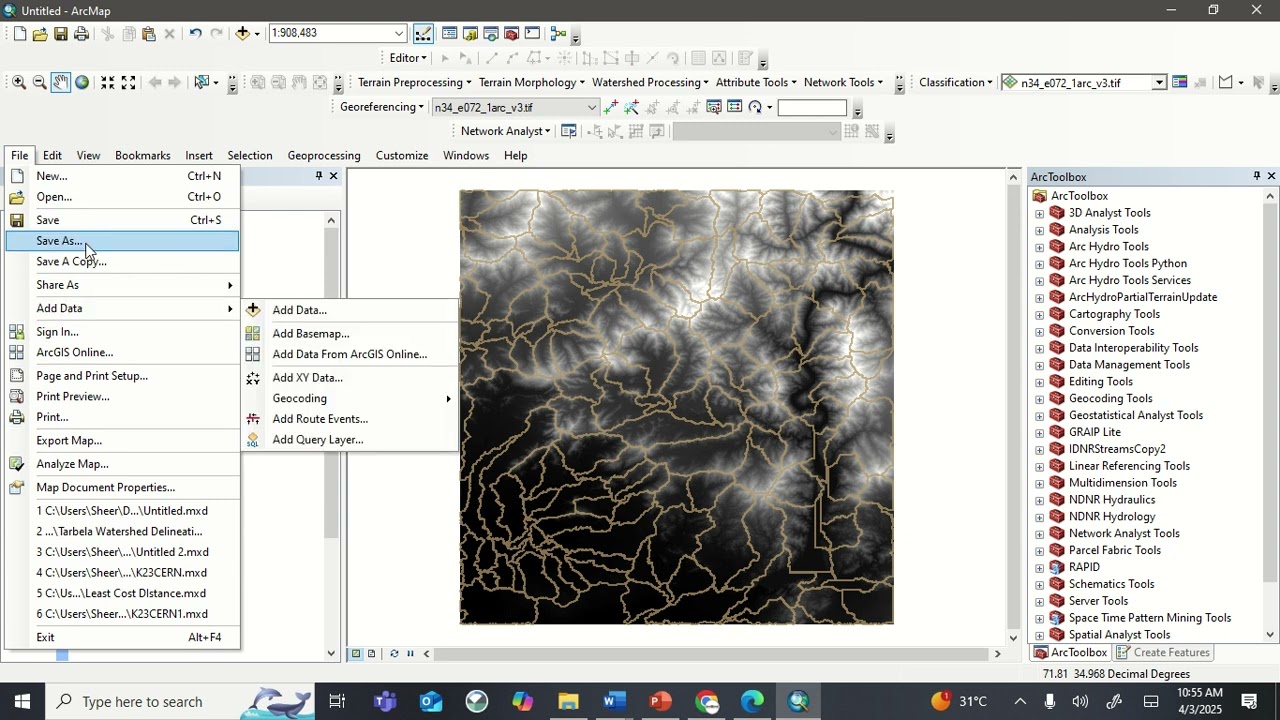The image size is (1280, 720).
Task: Select the Zoom Out magnifier tool
Action: pos(40,82)
